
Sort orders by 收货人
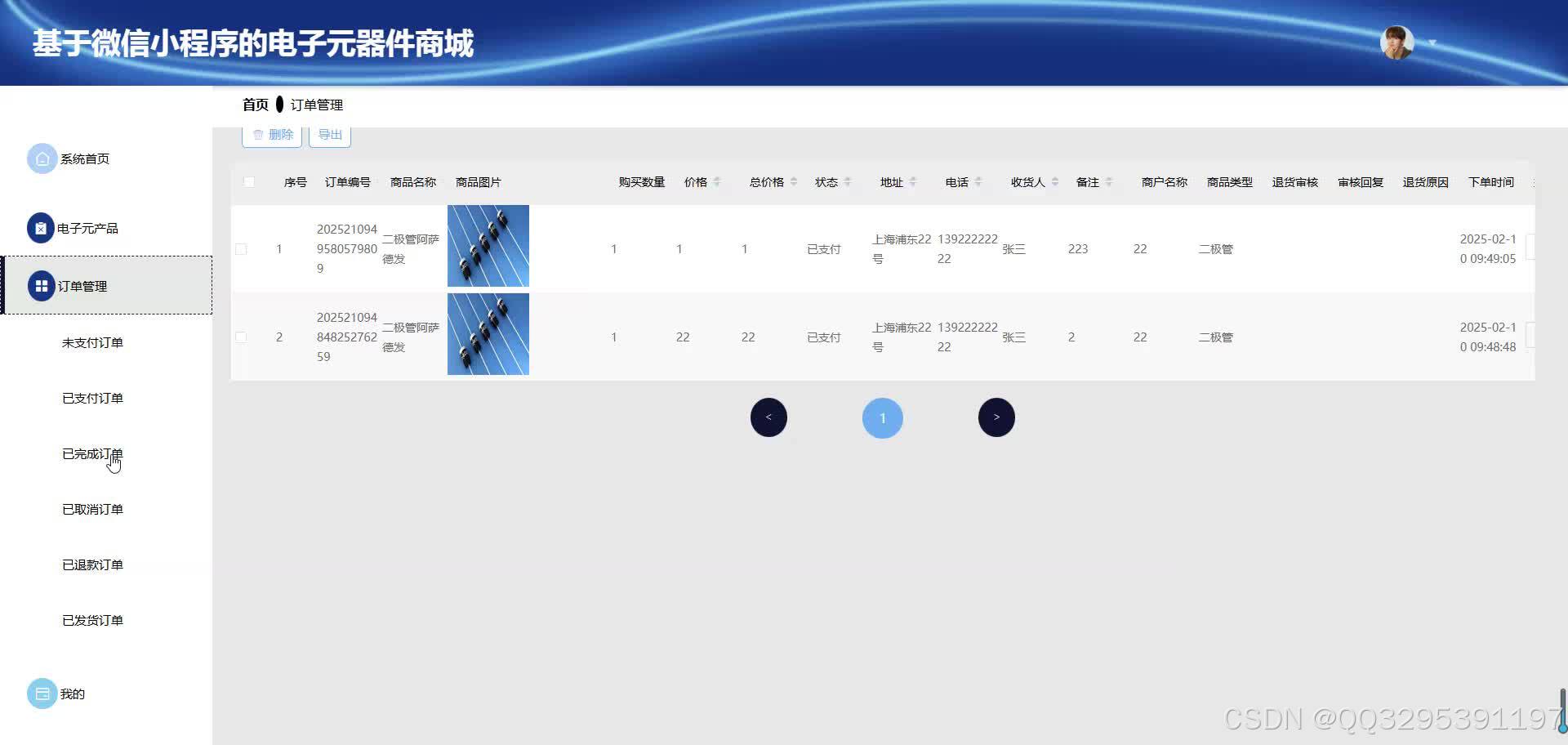(1053, 182)
